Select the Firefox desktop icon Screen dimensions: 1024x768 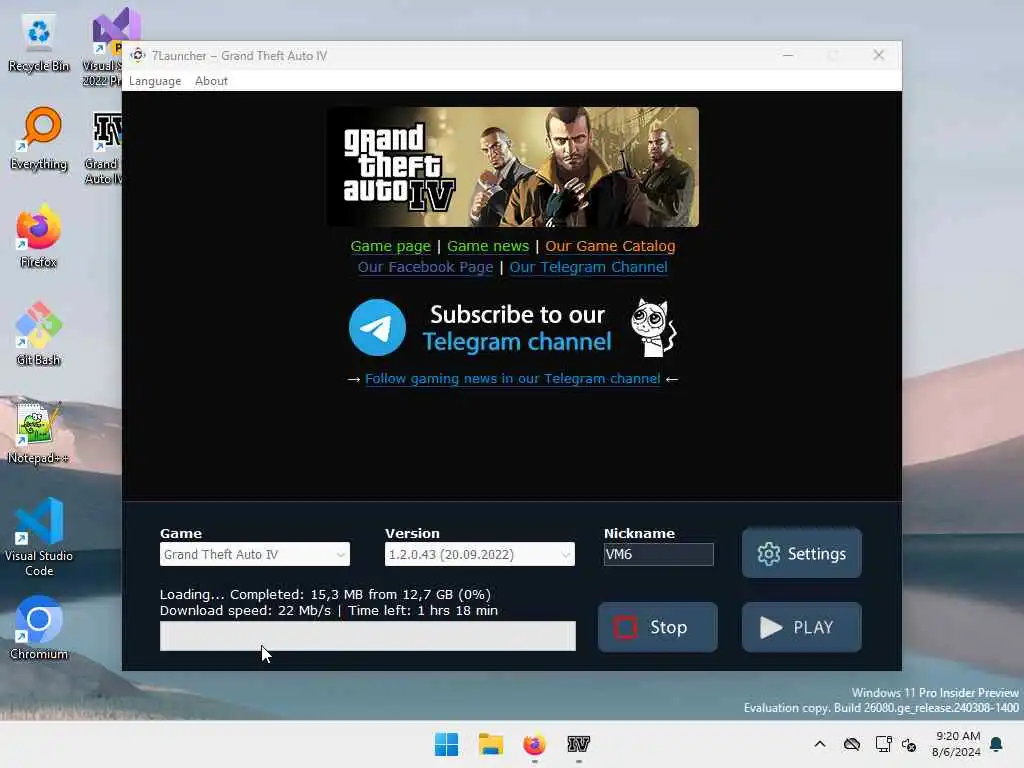tap(39, 236)
